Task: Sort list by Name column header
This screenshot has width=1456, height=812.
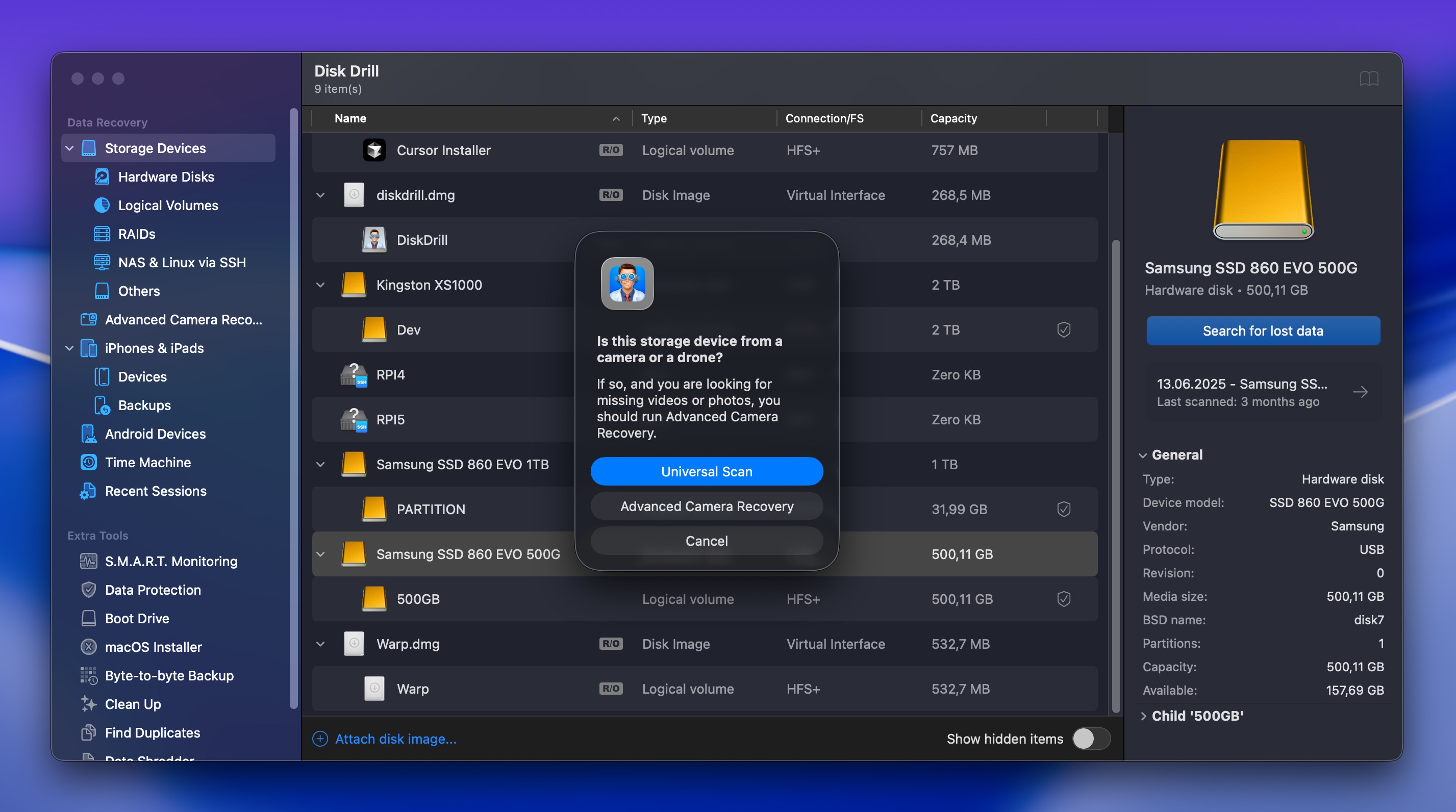Action: (350, 118)
